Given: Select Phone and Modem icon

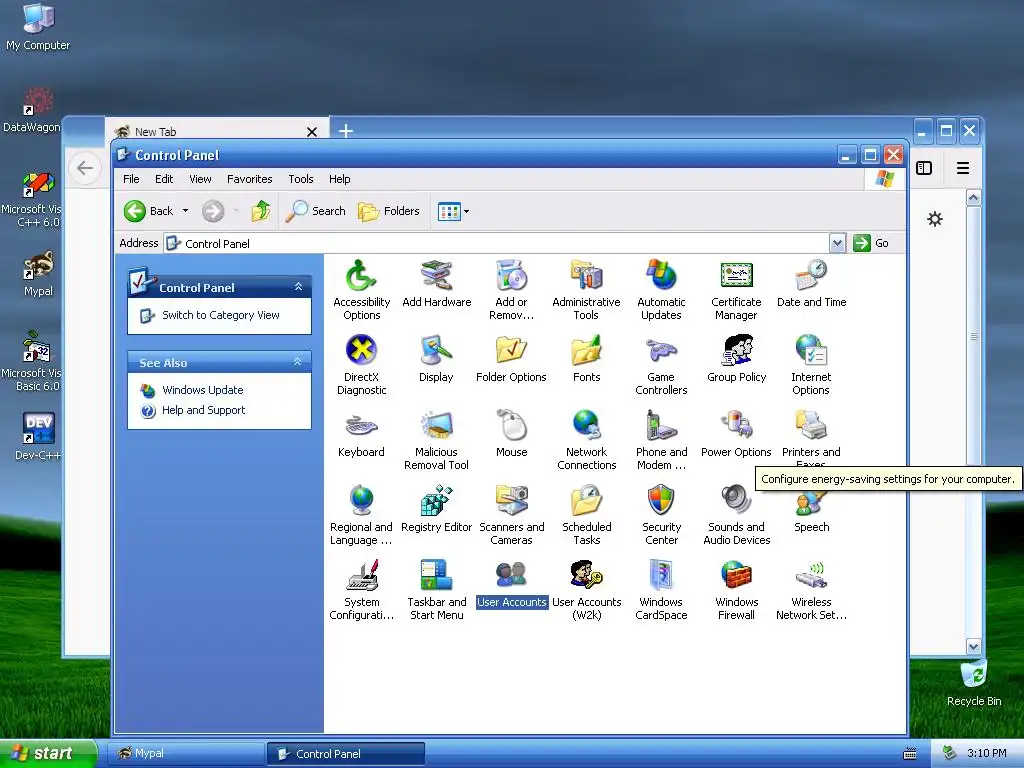Looking at the screenshot, I should (x=661, y=440).
